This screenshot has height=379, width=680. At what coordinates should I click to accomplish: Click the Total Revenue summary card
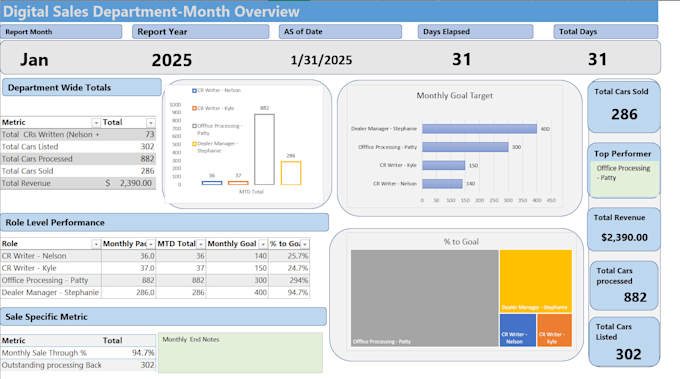(624, 229)
